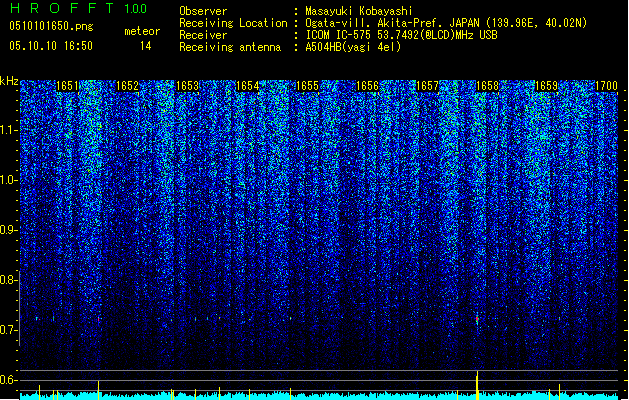Click time marker 1655
The width and height of the screenshot is (629, 400).
pyautogui.click(x=307, y=86)
